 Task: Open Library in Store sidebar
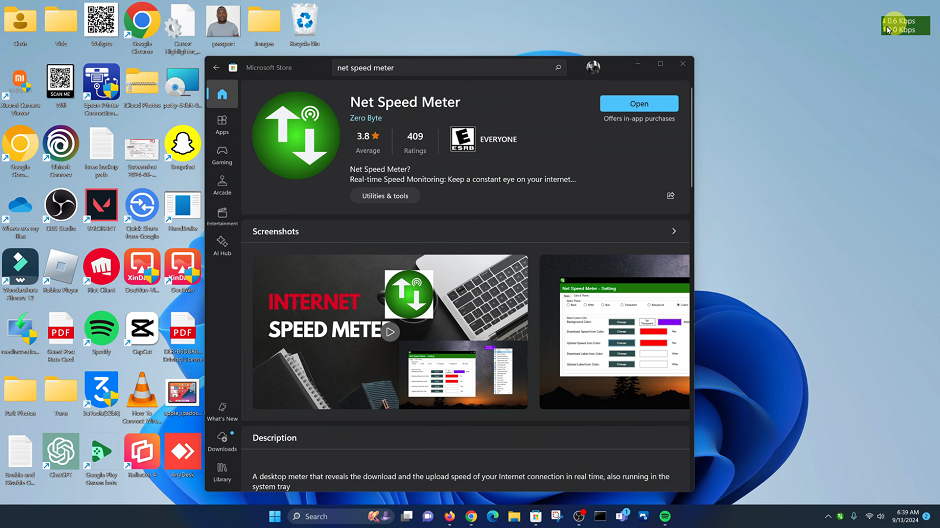tap(222, 472)
